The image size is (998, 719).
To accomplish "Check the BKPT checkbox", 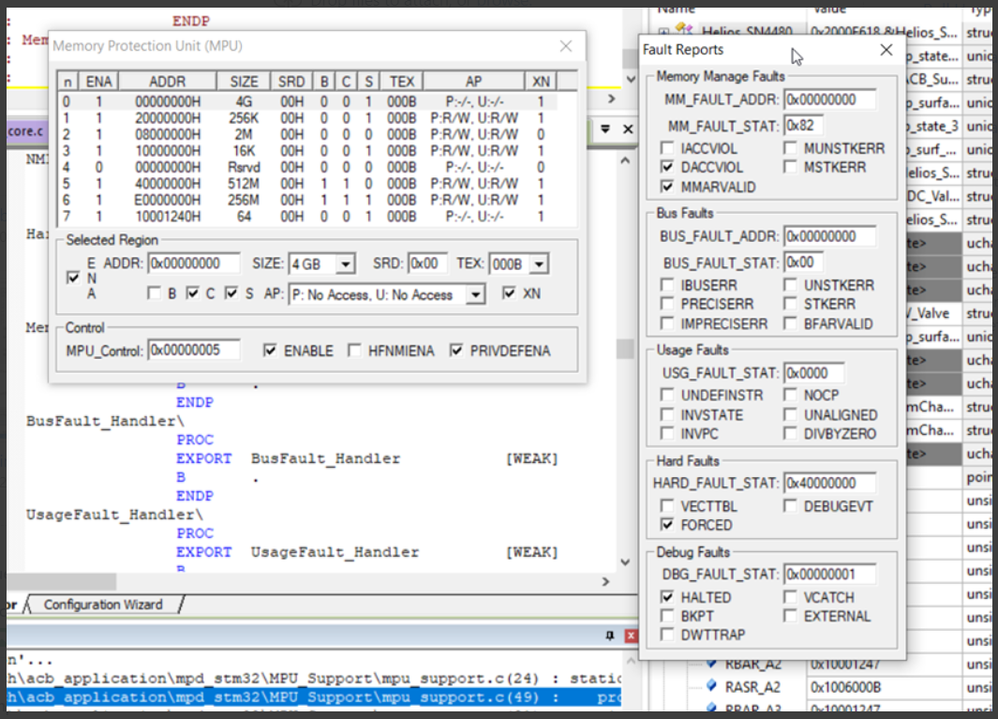I will click(667, 616).
